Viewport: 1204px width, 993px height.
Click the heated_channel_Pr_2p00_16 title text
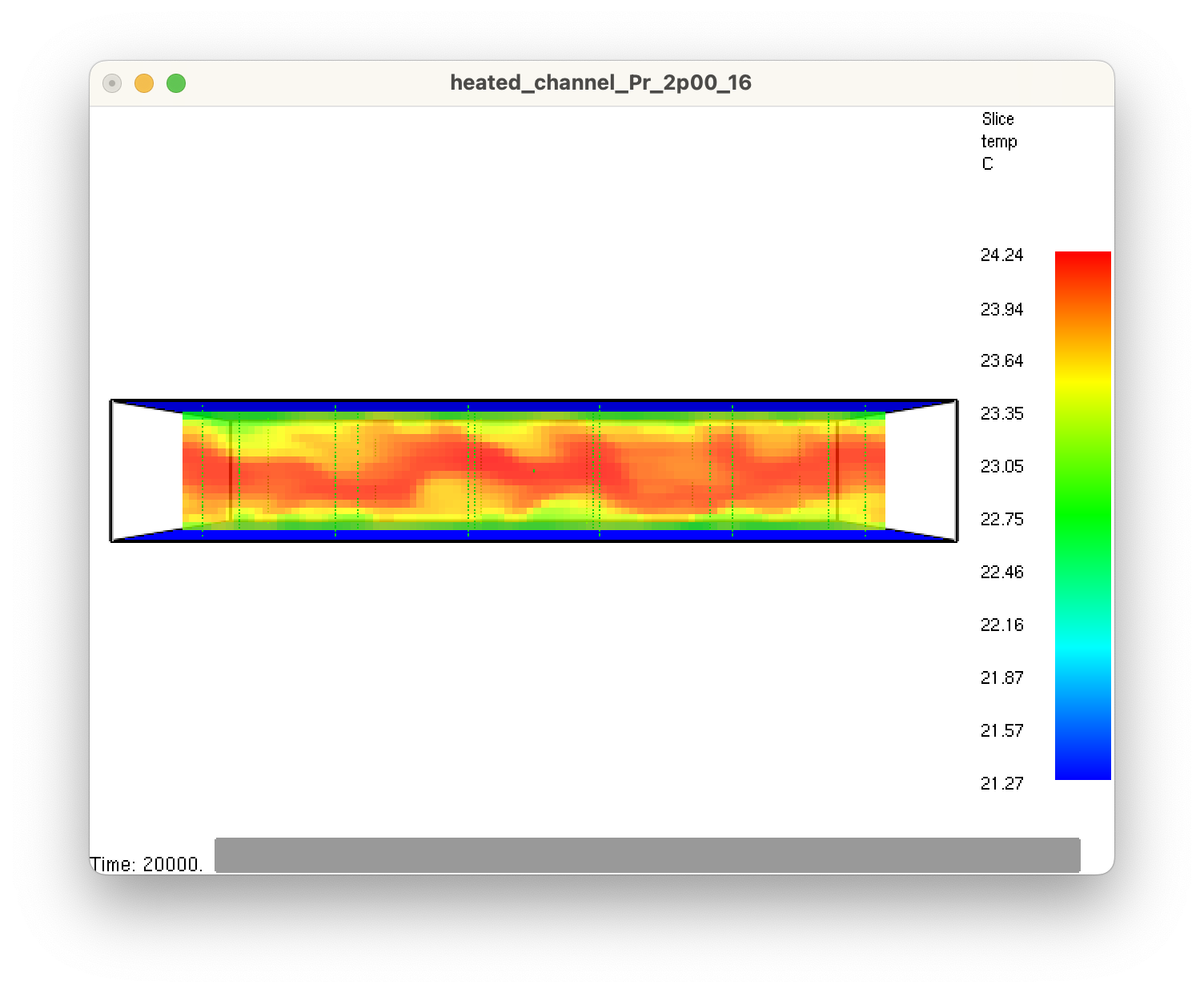tap(600, 82)
